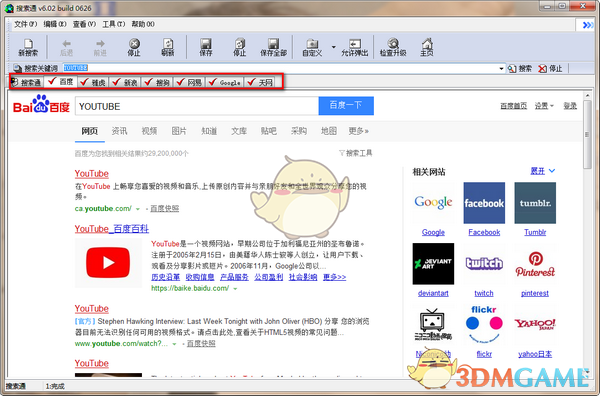Click the Pinterest related site logo
The image size is (600, 396).
click(535, 264)
